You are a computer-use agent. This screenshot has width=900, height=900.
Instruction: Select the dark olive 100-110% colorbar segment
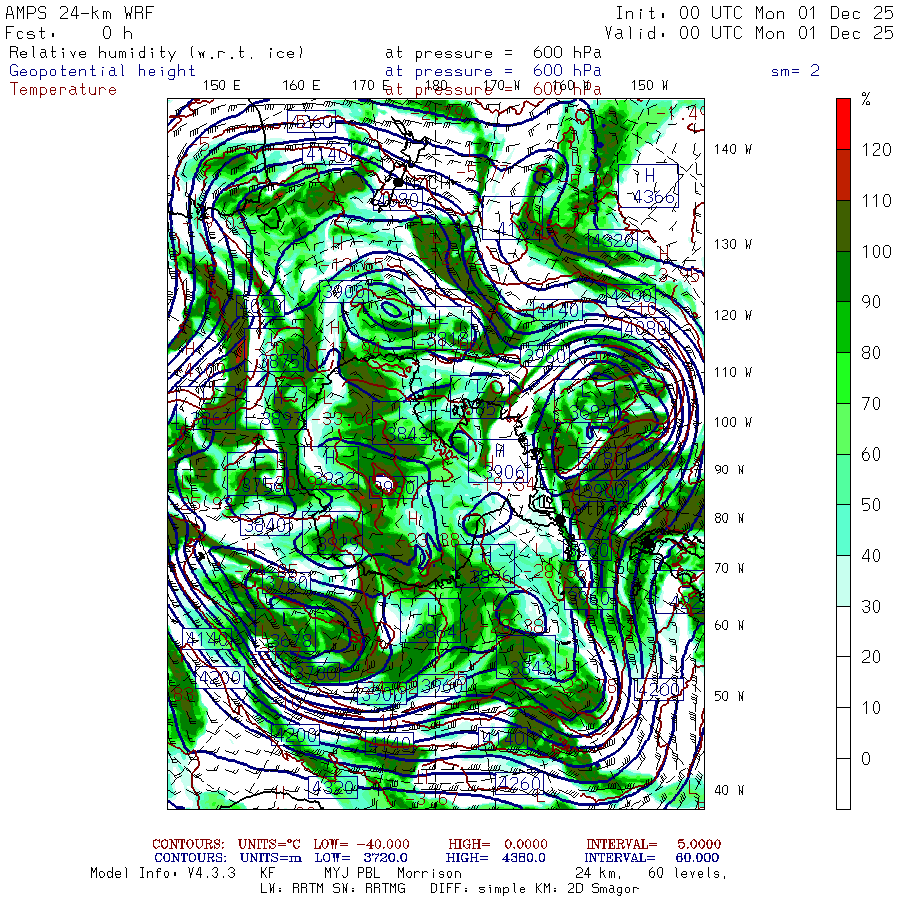click(x=843, y=225)
